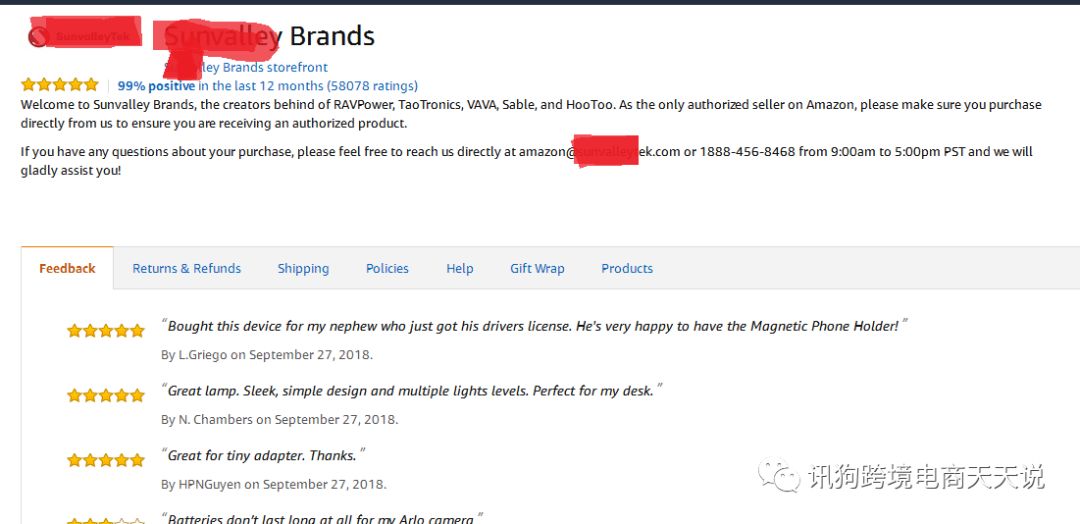View the Policies tab

point(387,268)
